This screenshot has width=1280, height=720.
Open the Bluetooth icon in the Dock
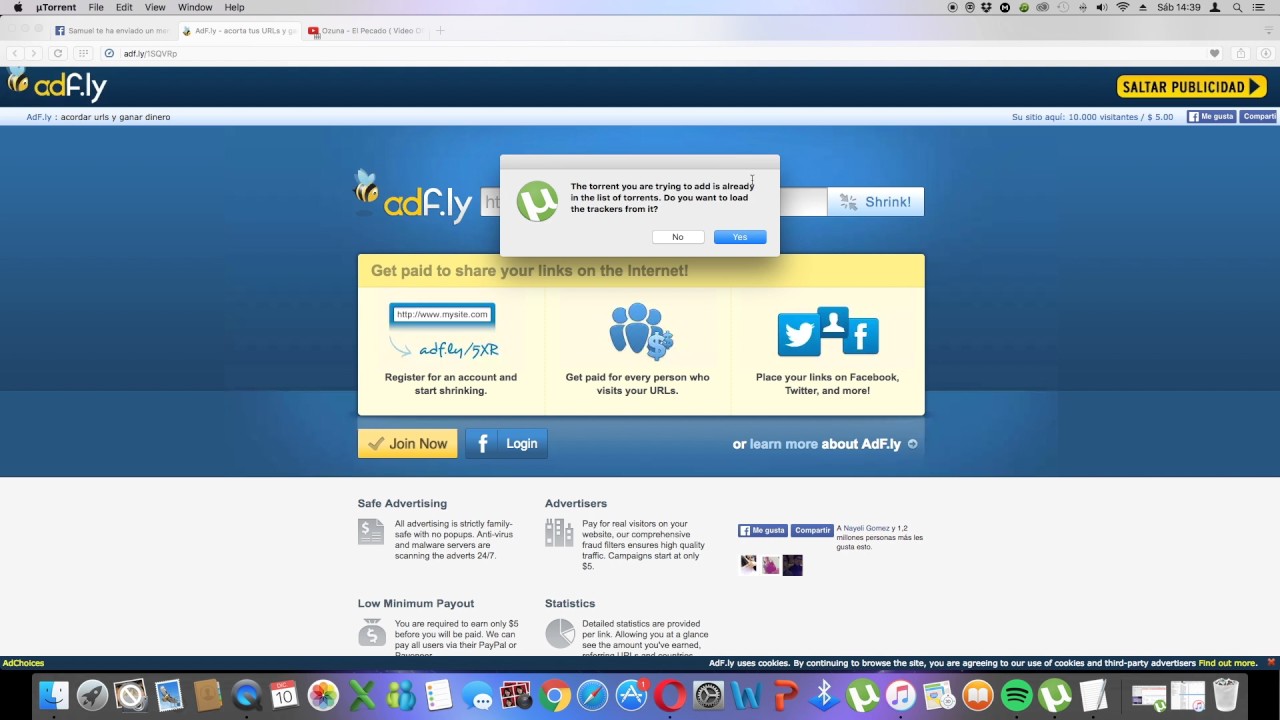point(824,695)
